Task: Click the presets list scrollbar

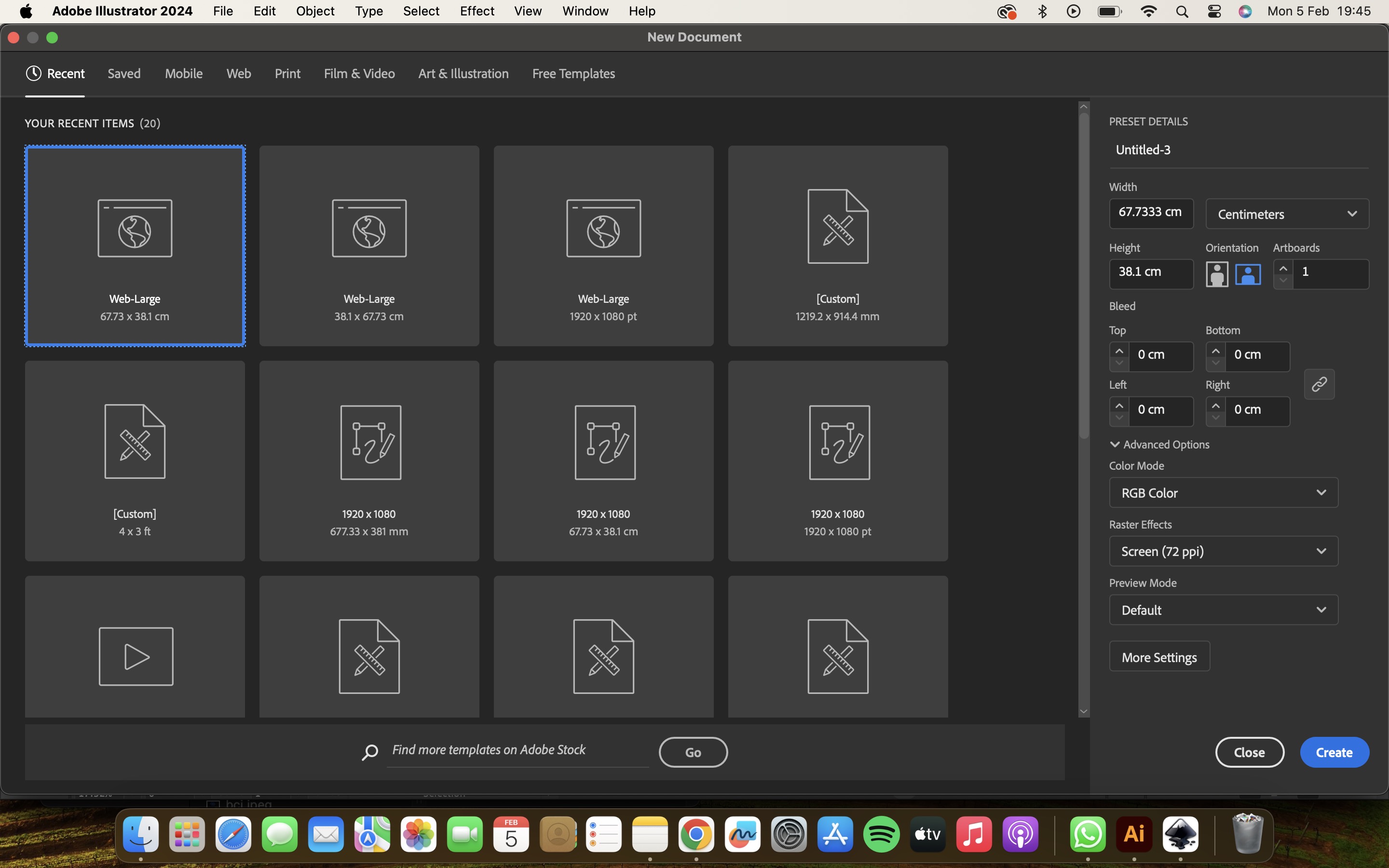Action: tap(1084, 275)
